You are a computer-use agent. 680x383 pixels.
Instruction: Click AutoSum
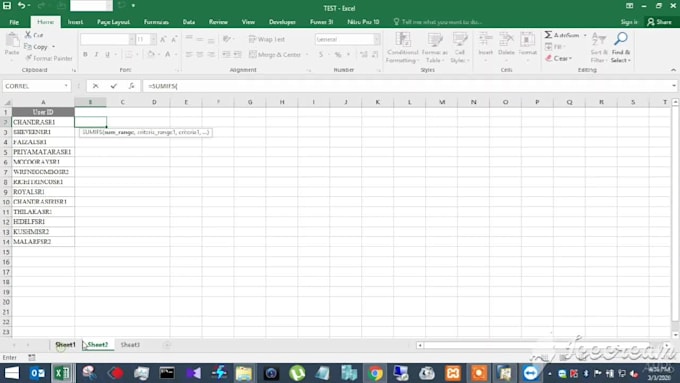coord(562,35)
